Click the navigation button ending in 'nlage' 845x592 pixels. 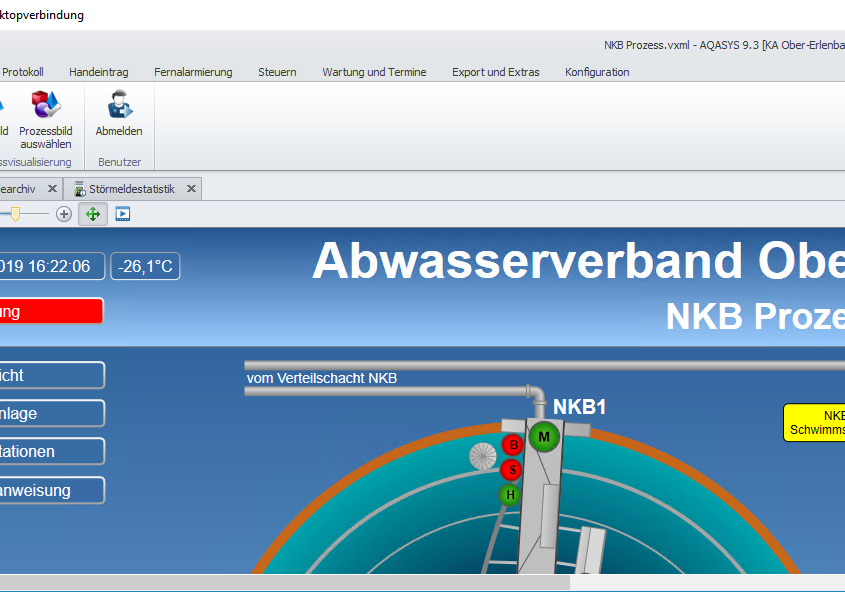click(51, 413)
